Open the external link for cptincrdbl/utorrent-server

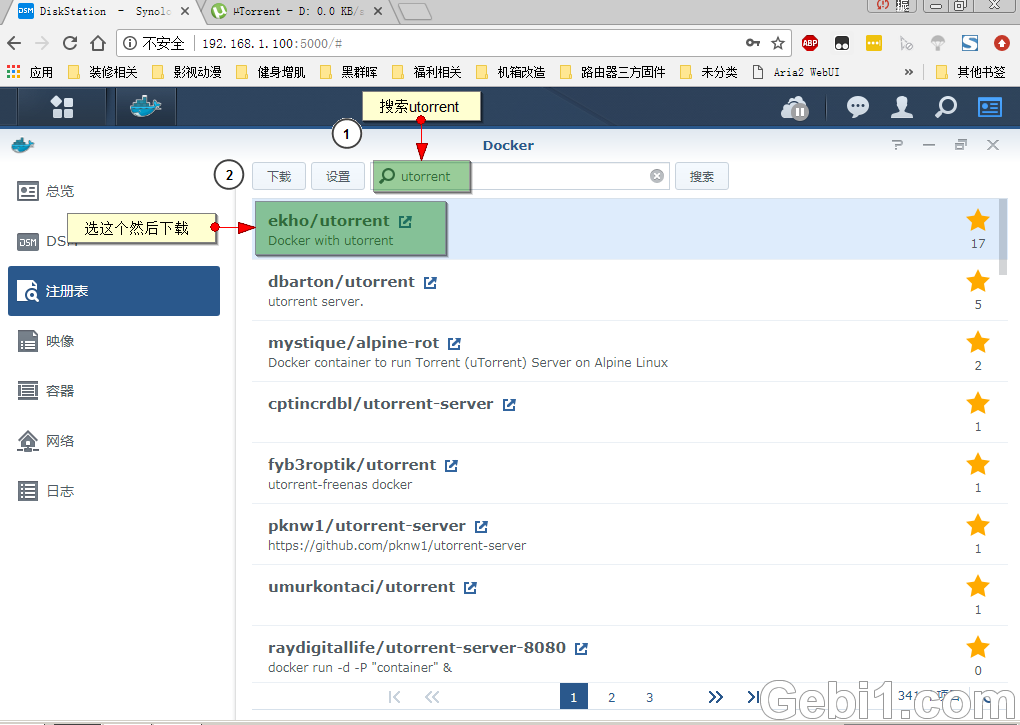(x=509, y=404)
